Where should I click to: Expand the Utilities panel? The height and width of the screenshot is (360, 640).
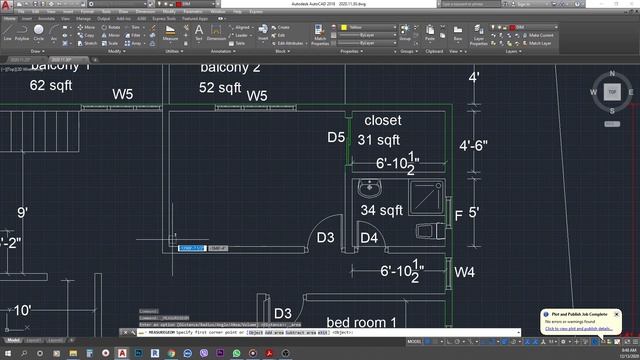click(174, 51)
